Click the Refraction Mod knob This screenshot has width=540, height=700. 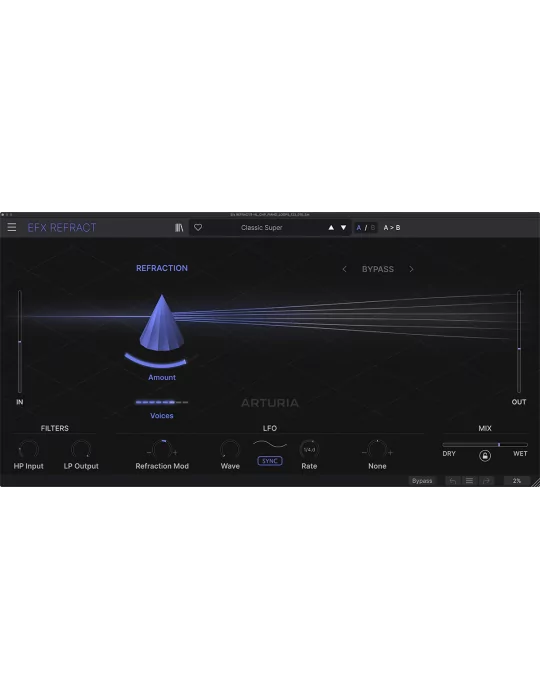(162, 450)
